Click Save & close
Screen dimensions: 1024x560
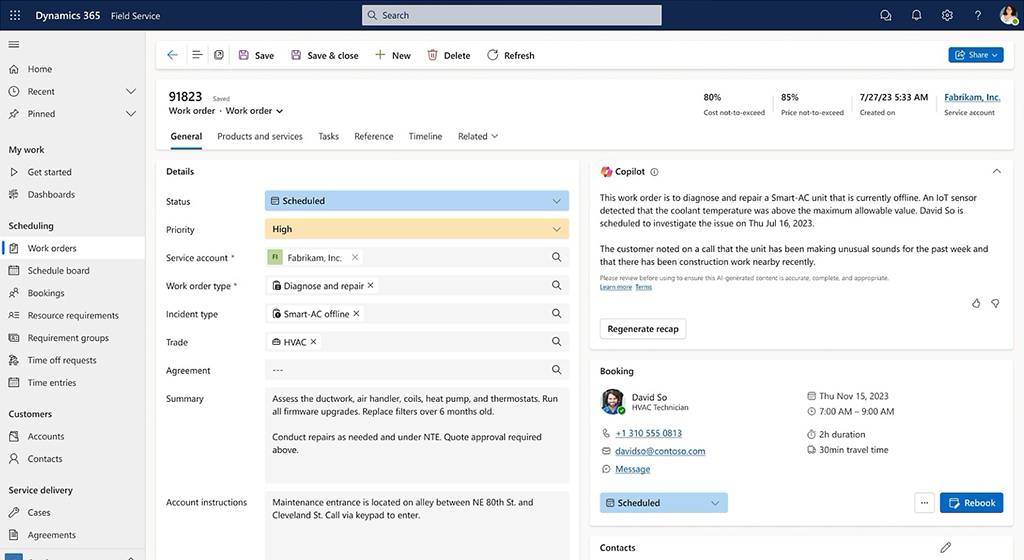pos(325,55)
